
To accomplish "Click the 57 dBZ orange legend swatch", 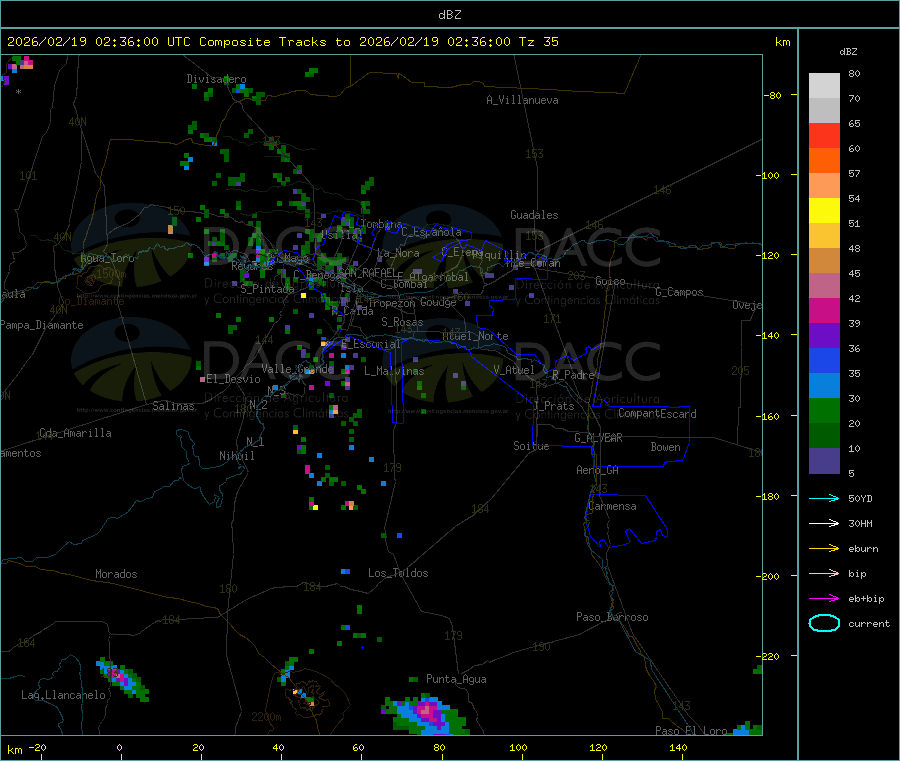I will click(824, 161).
